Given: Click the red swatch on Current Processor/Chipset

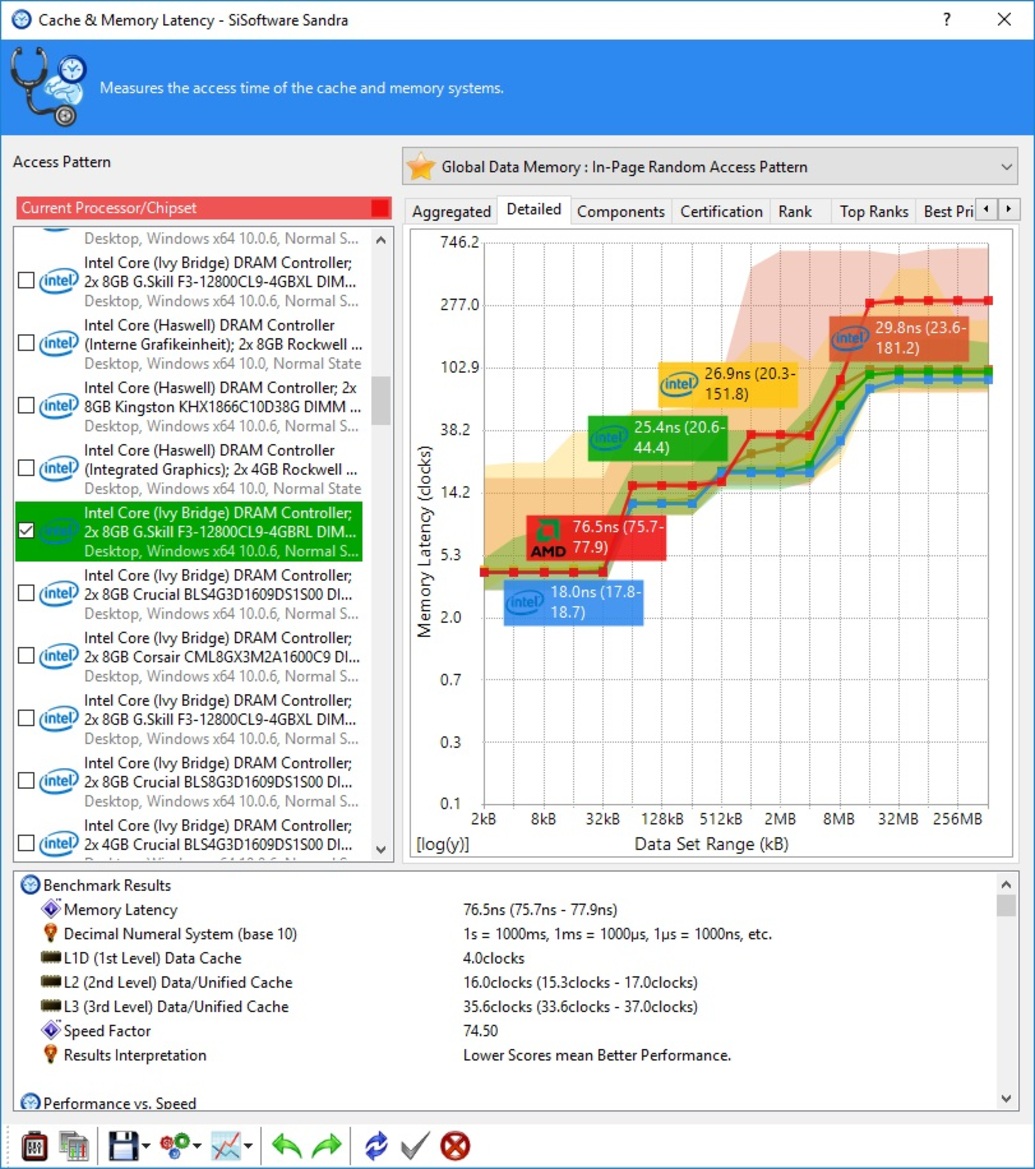Looking at the screenshot, I should click(x=380, y=208).
